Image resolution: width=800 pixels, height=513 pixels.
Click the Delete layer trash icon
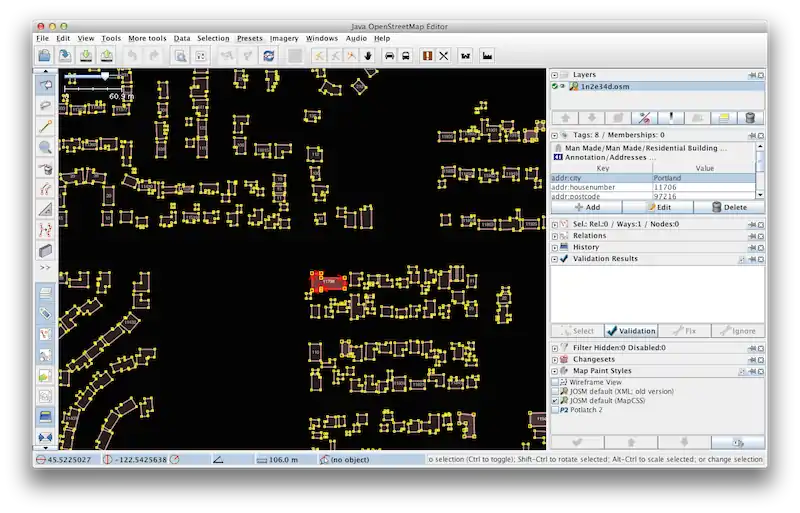[x=750, y=118]
